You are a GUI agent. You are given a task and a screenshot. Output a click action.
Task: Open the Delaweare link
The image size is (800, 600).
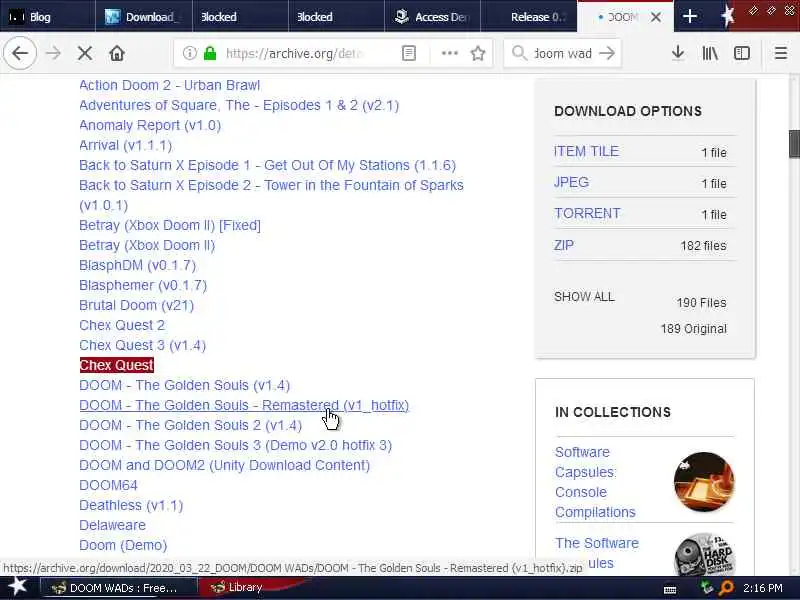112,525
